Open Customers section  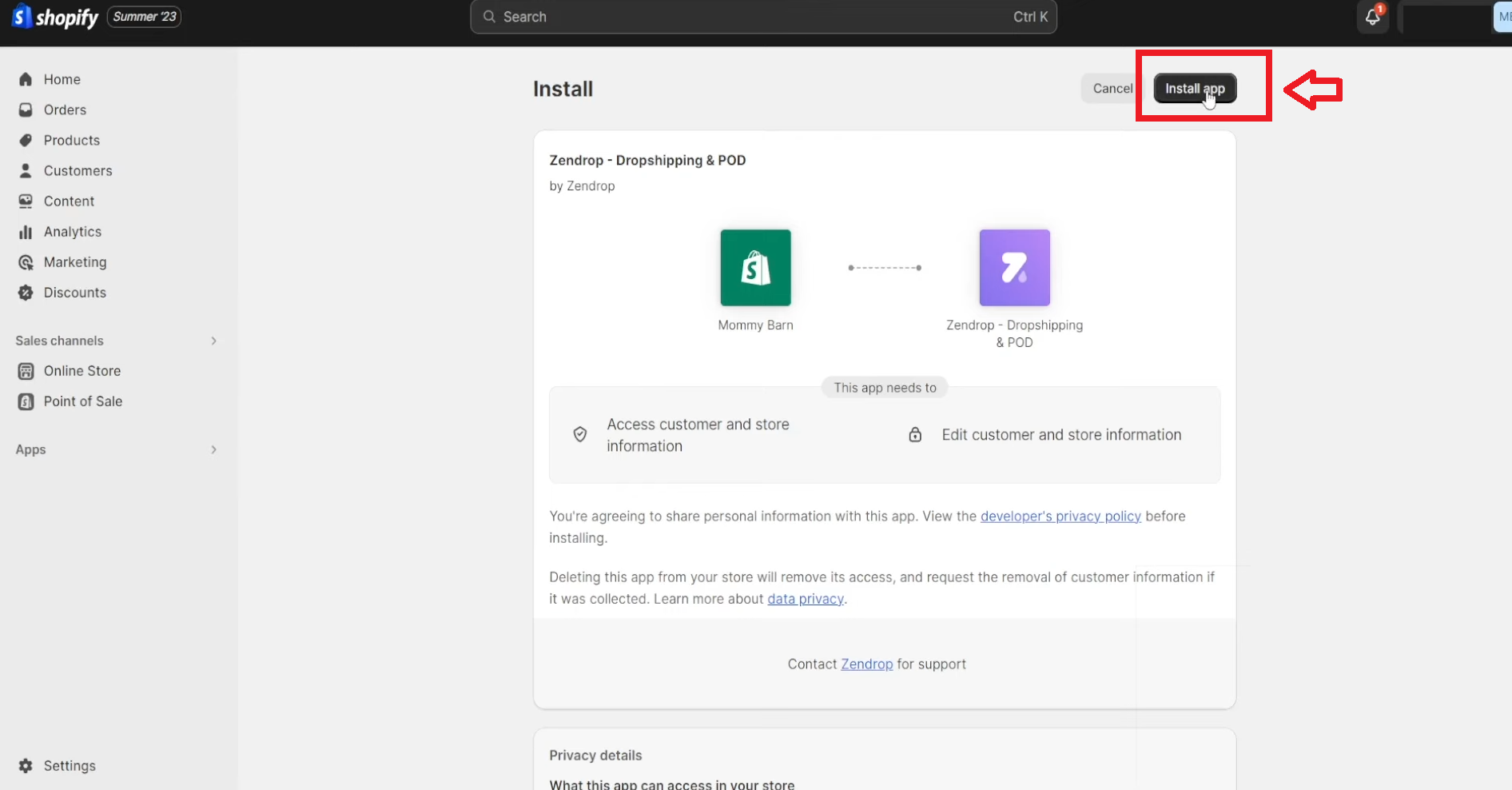pos(78,170)
